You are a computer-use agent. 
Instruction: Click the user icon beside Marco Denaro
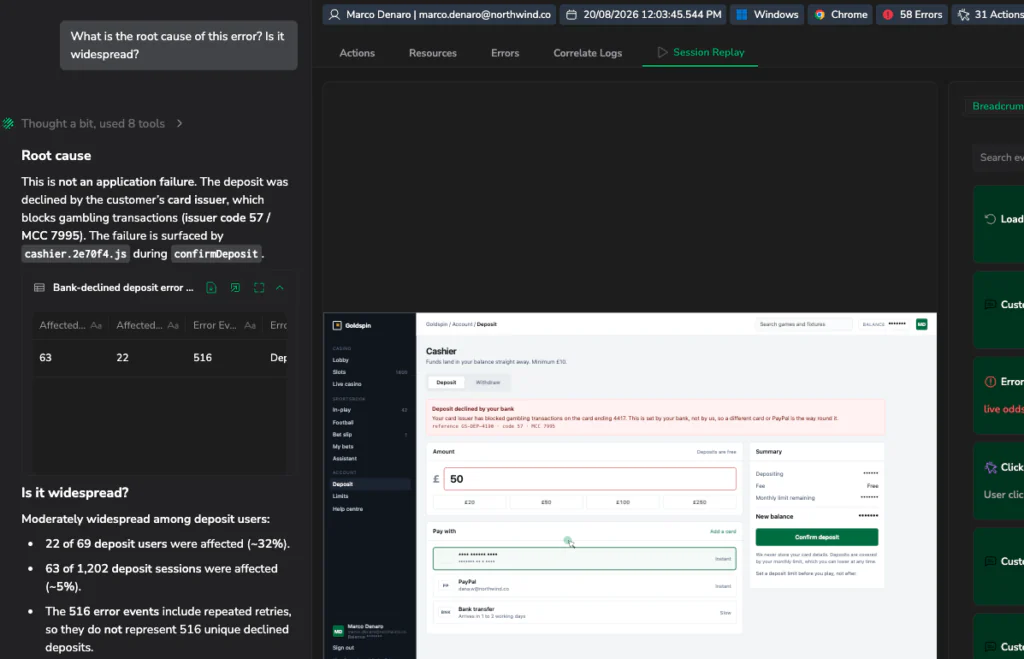334,14
